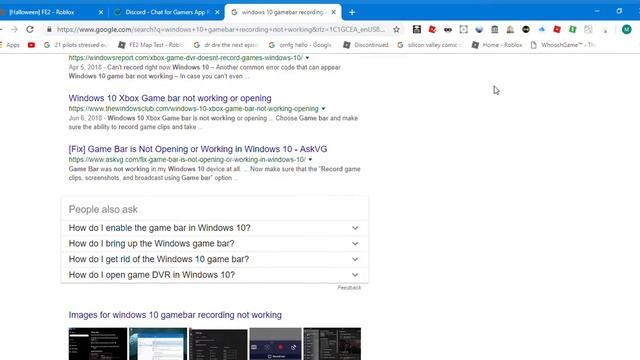Open the 'omfg hello - Google' bookmark
Image resolution: width=640 pixels, height=360 pixels.
tap(300, 45)
